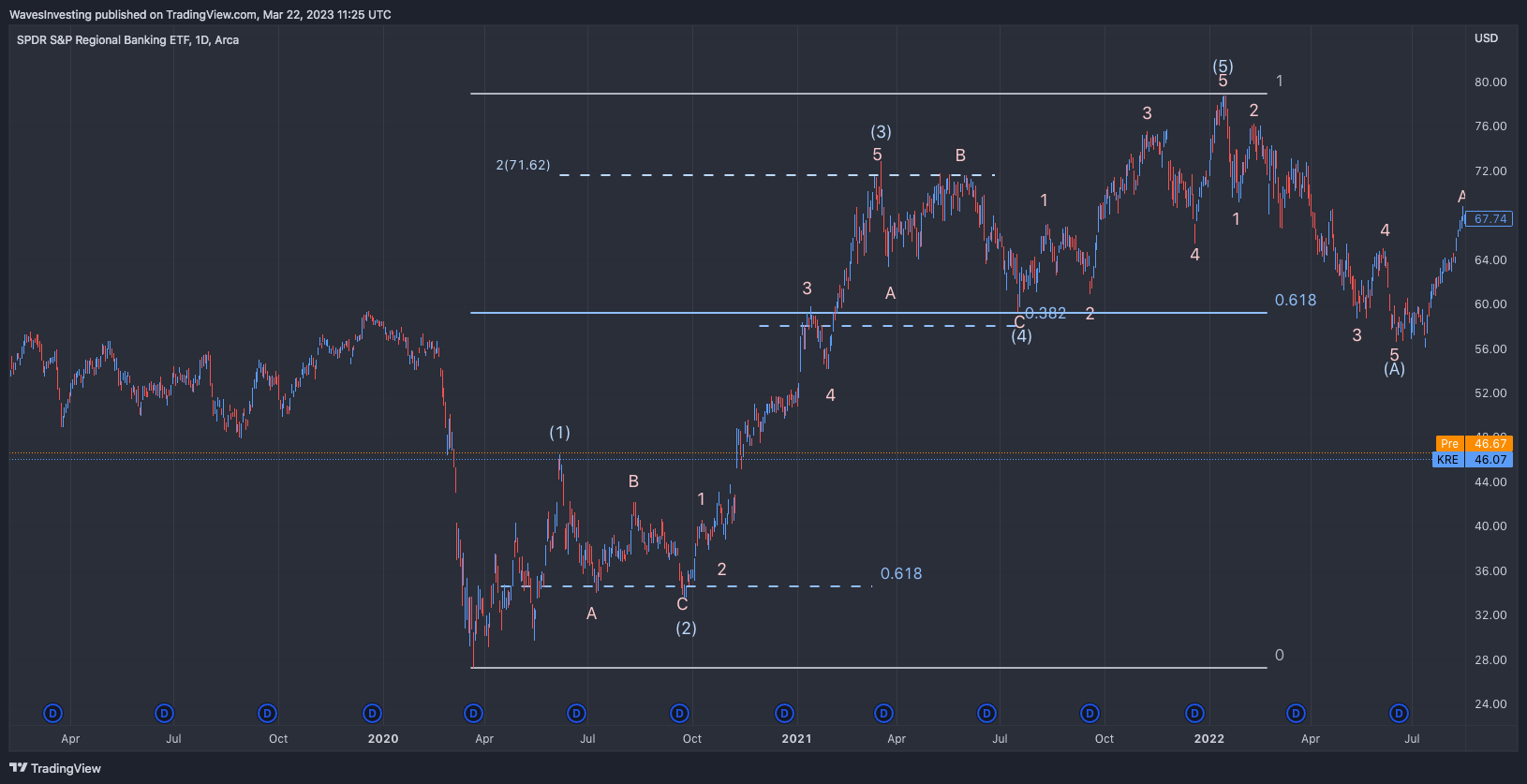Open the dividend marker beside October 2020
The height and width of the screenshot is (784, 1527).
tap(680, 714)
